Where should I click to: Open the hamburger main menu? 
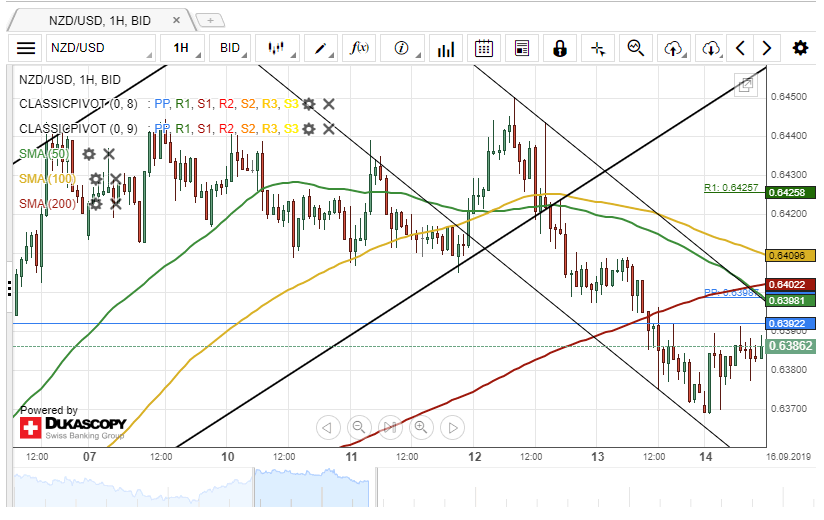(26, 48)
